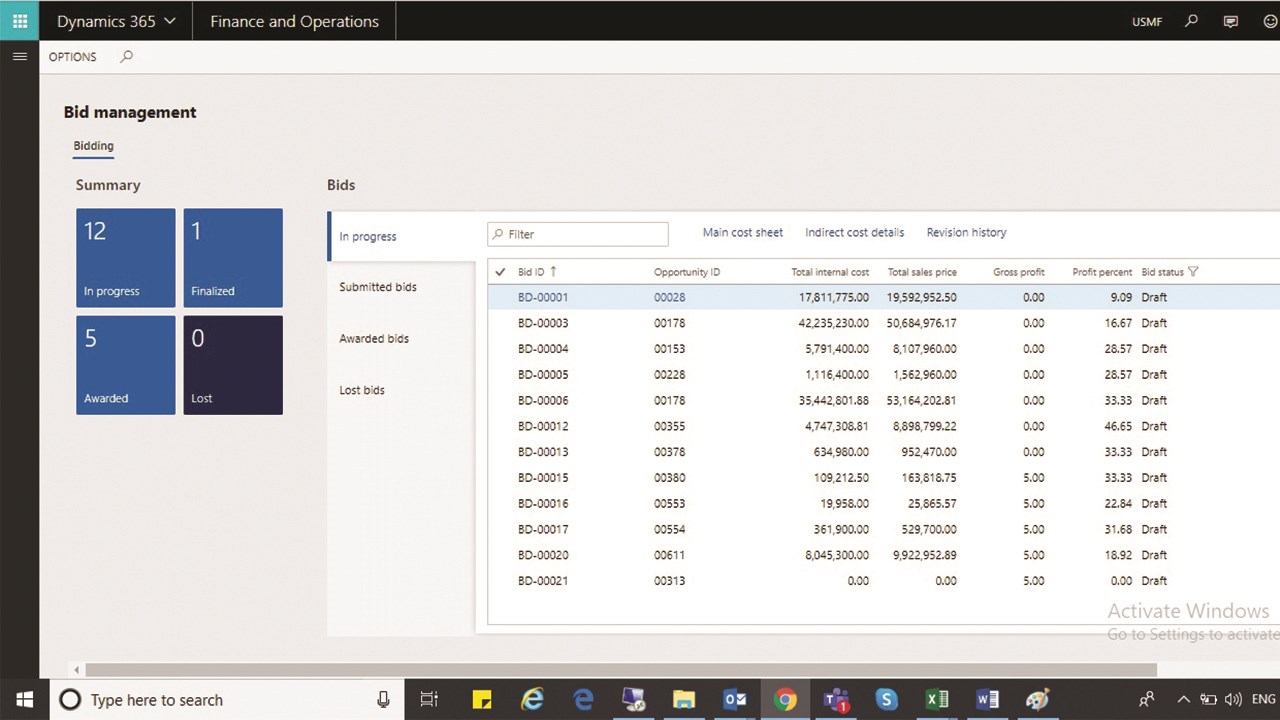The width and height of the screenshot is (1280, 720).
Task: Open the 1 Finalized tile
Action: (x=233, y=258)
